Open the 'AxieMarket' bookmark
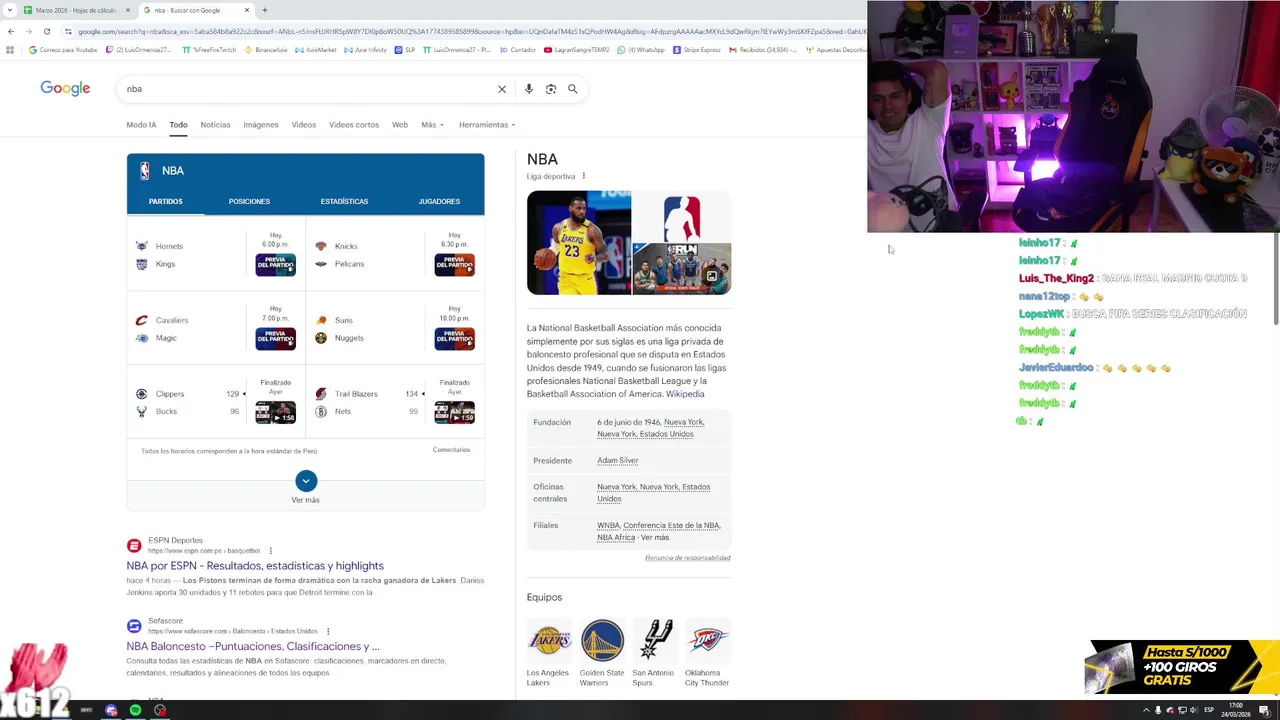The height and width of the screenshot is (720, 1280). [316, 49]
